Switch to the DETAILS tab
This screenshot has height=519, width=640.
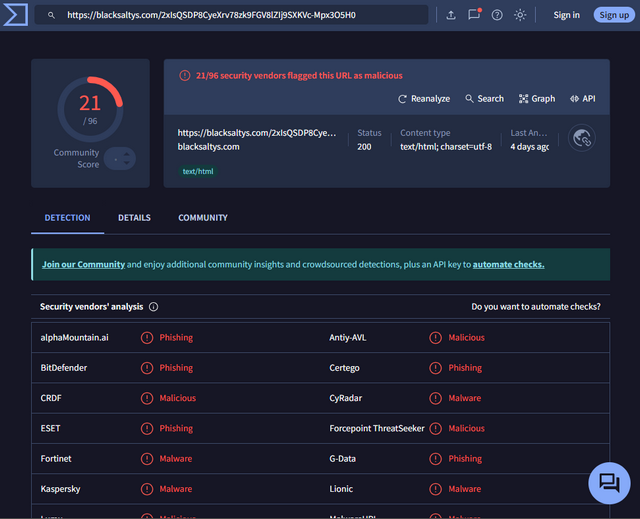point(134,218)
